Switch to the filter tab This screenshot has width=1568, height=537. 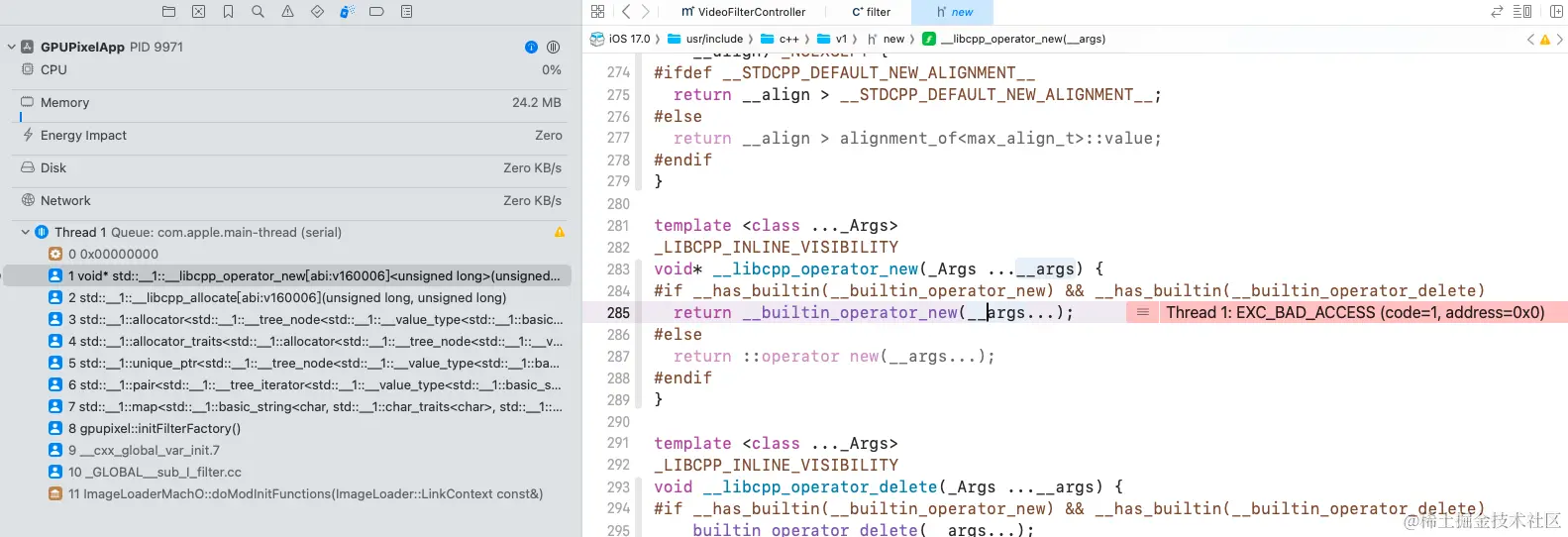pyautogui.click(x=872, y=12)
